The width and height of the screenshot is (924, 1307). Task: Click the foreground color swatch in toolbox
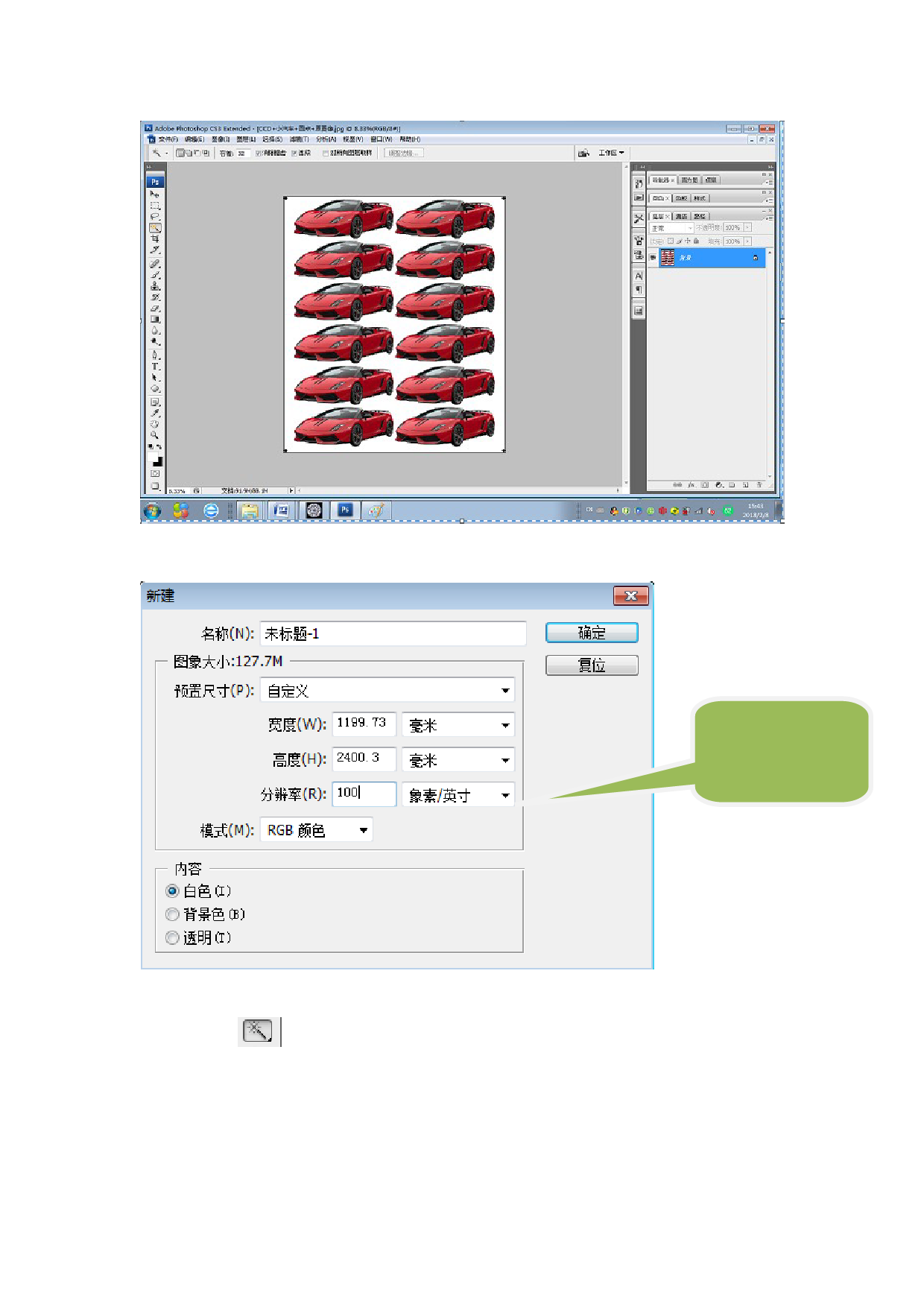pos(154,458)
